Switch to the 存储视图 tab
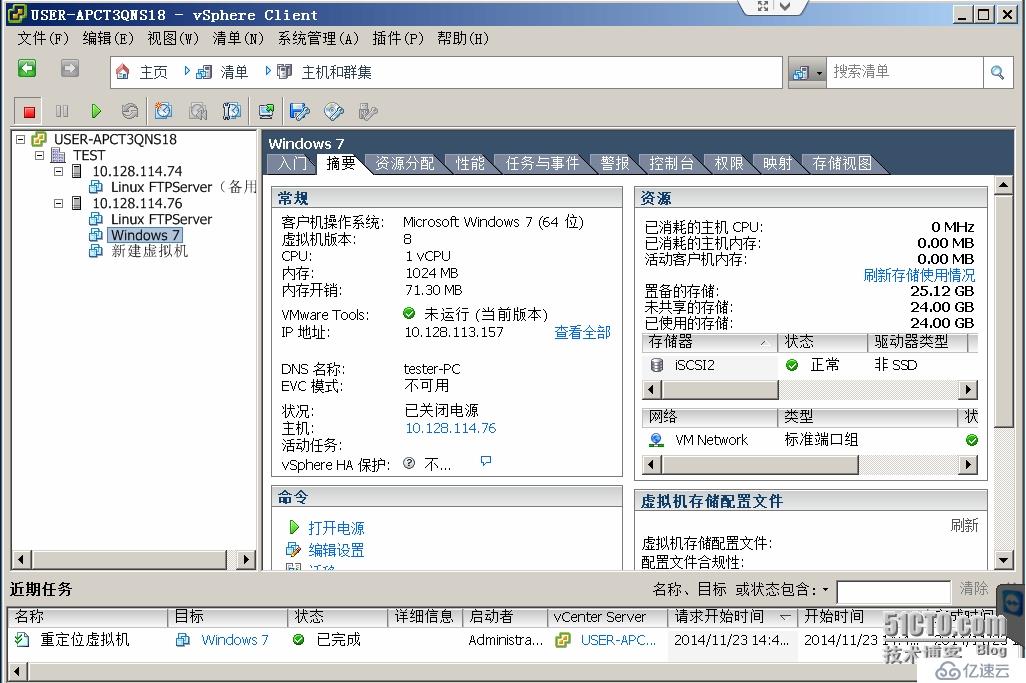 (x=842, y=164)
